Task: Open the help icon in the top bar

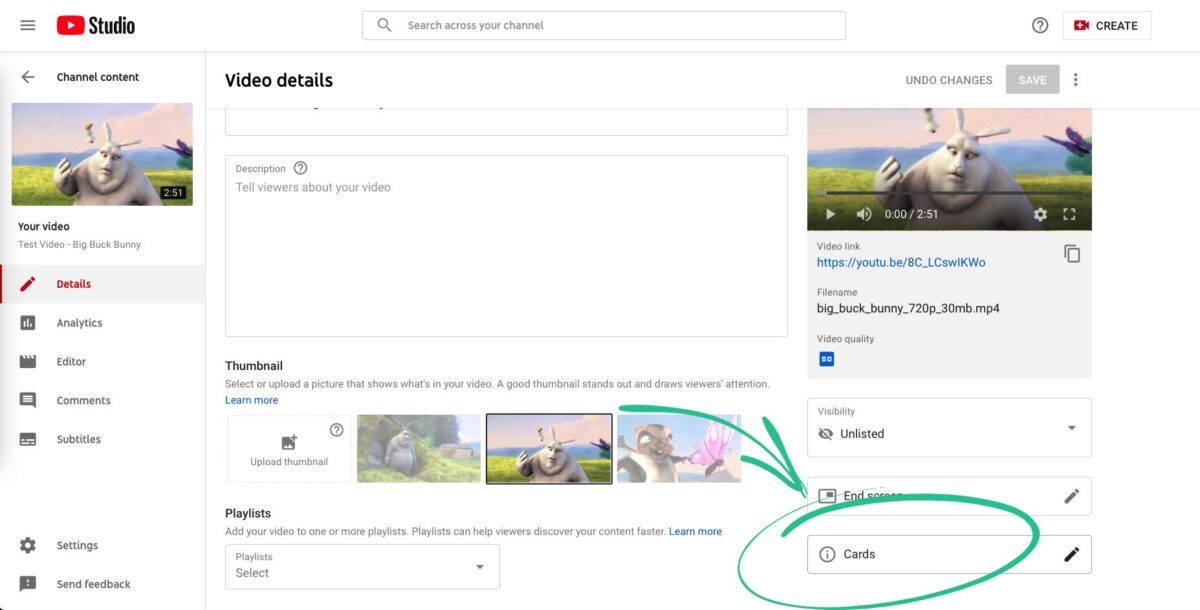Action: click(x=1040, y=25)
